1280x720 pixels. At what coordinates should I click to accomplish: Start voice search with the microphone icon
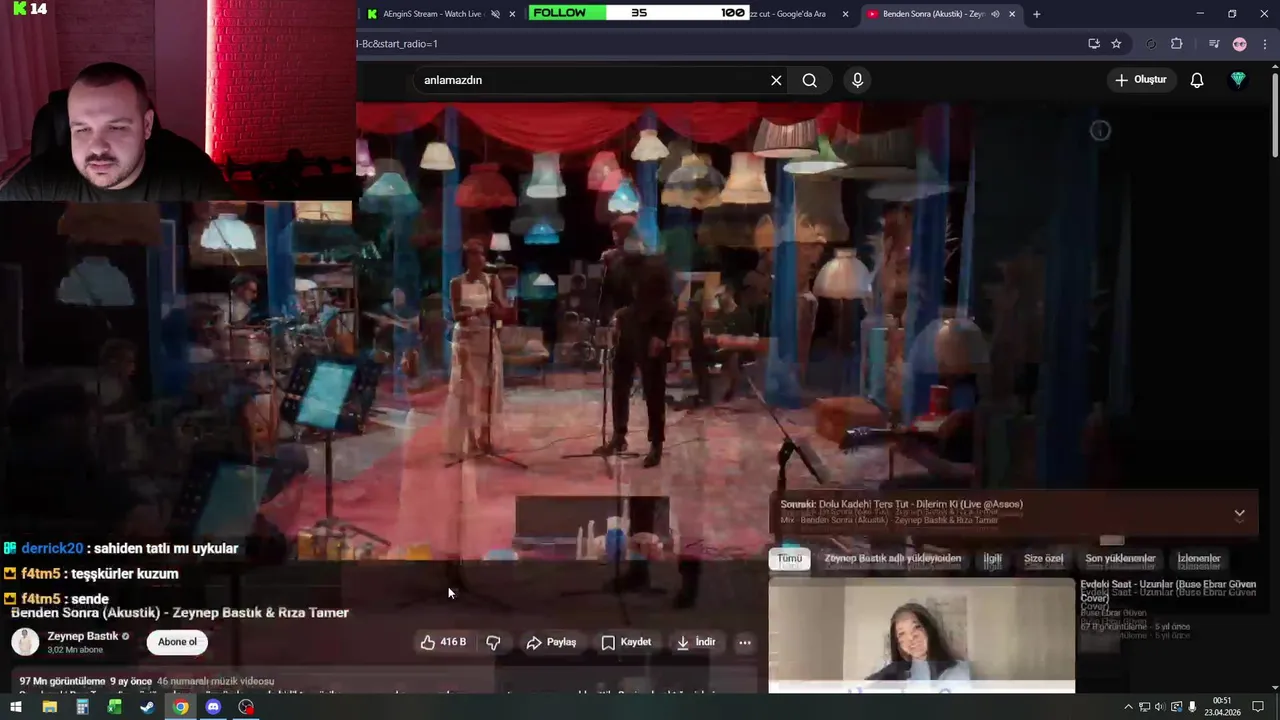(x=857, y=80)
